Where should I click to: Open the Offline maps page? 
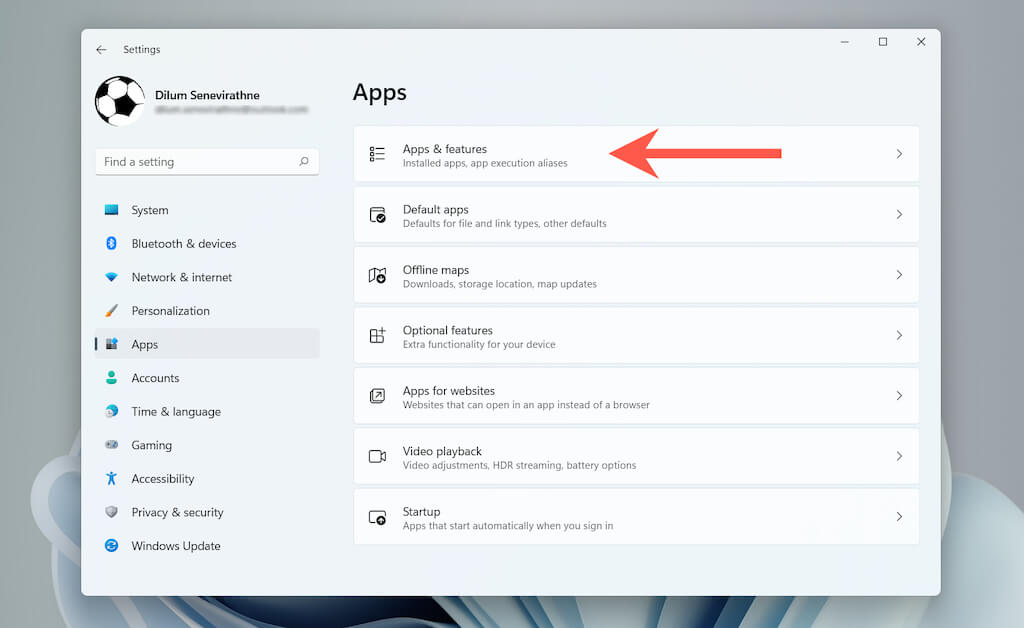coord(636,275)
